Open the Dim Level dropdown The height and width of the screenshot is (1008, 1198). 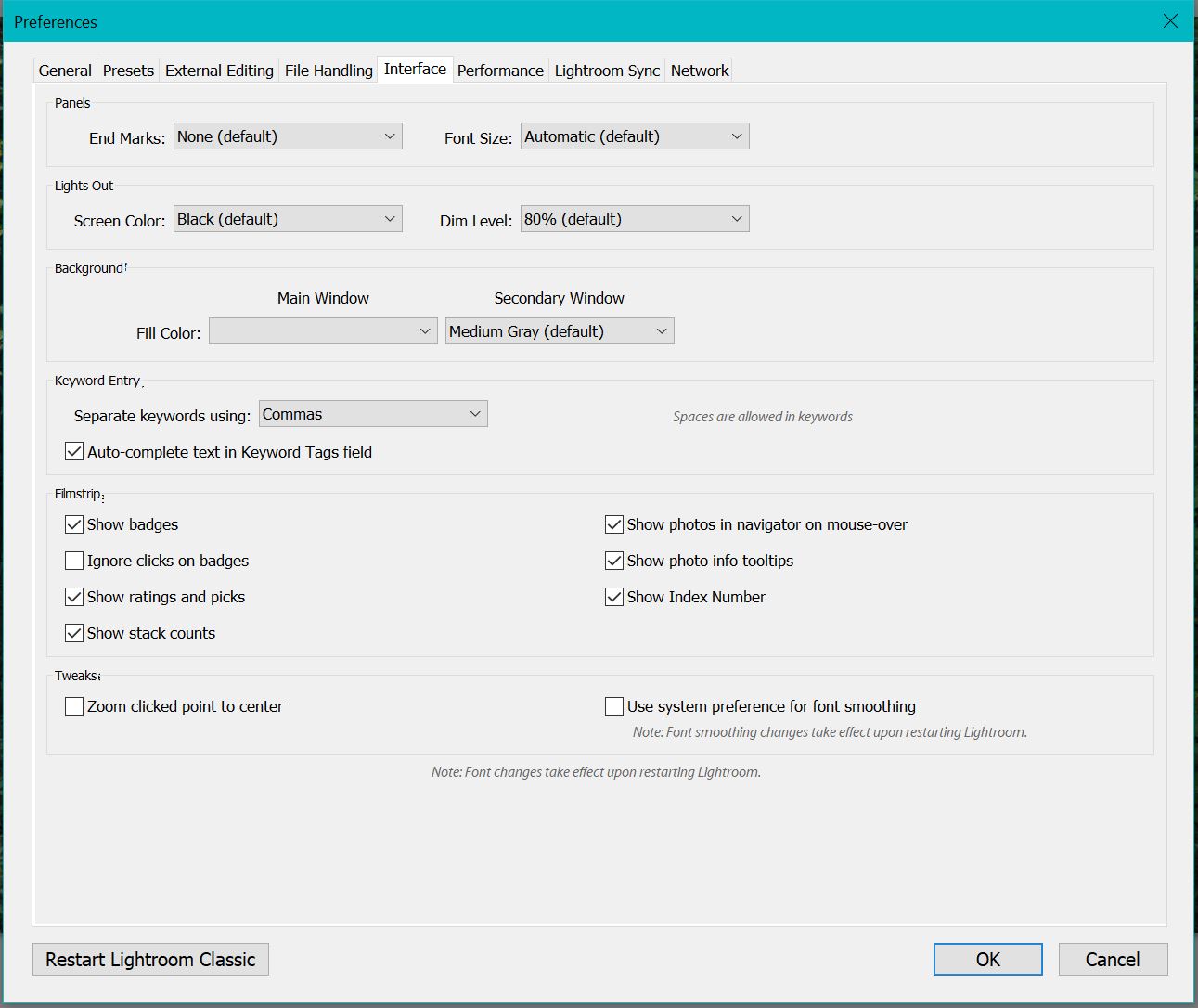[x=634, y=218]
